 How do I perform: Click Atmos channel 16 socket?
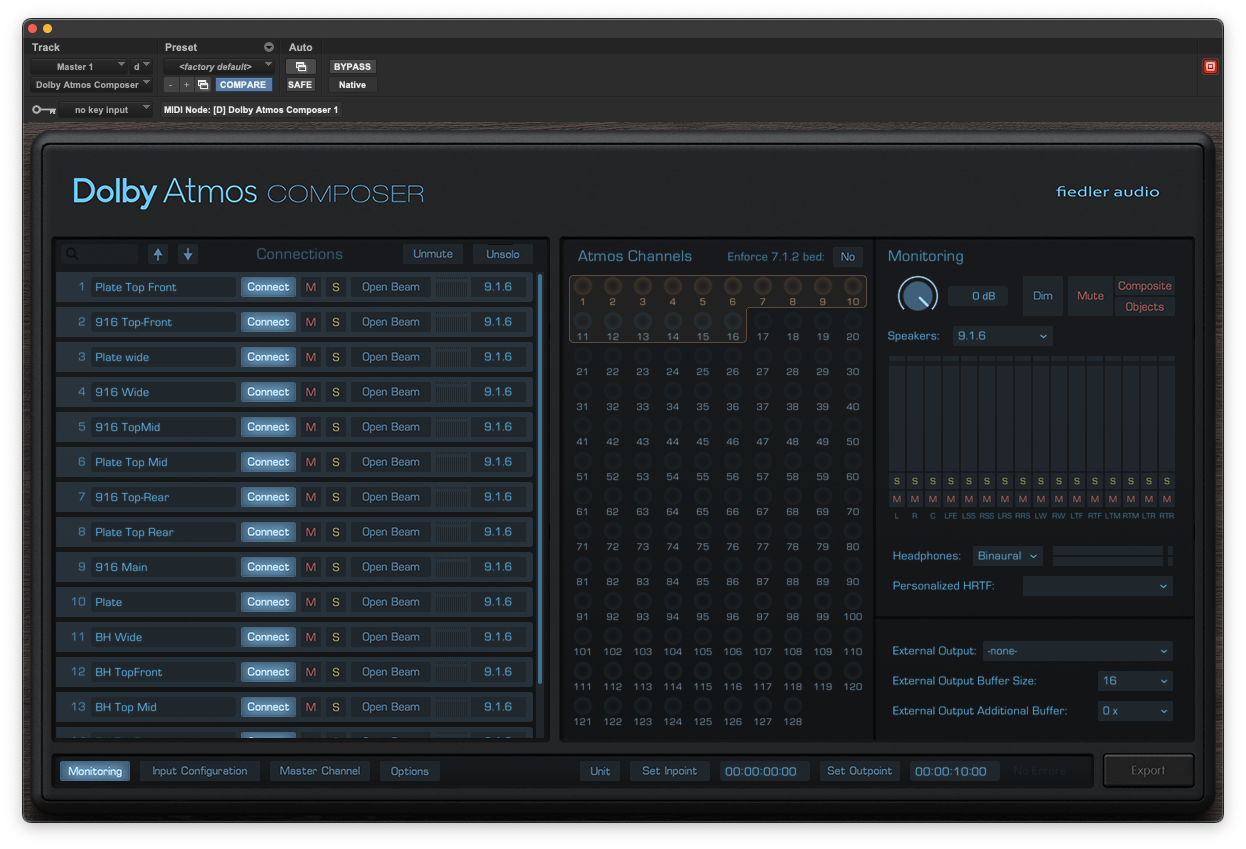pos(733,322)
